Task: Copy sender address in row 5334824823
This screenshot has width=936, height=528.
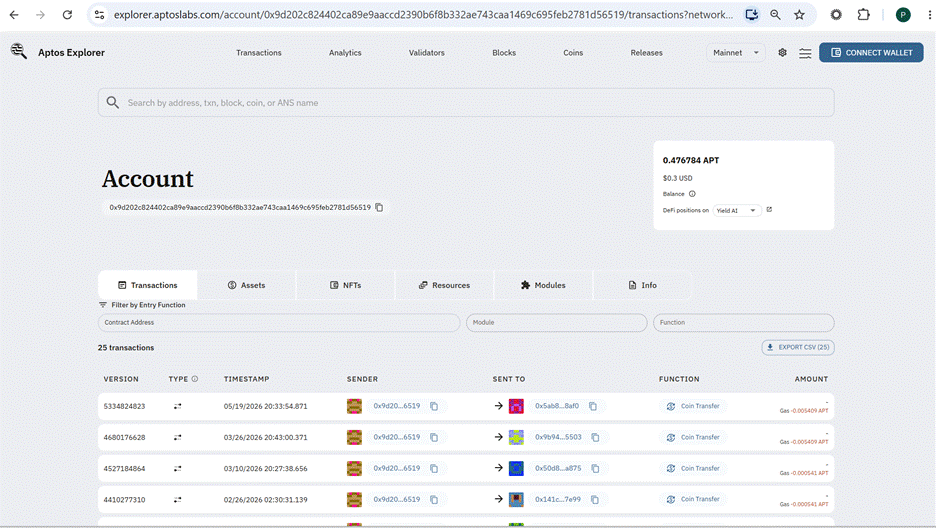Action: (434, 406)
